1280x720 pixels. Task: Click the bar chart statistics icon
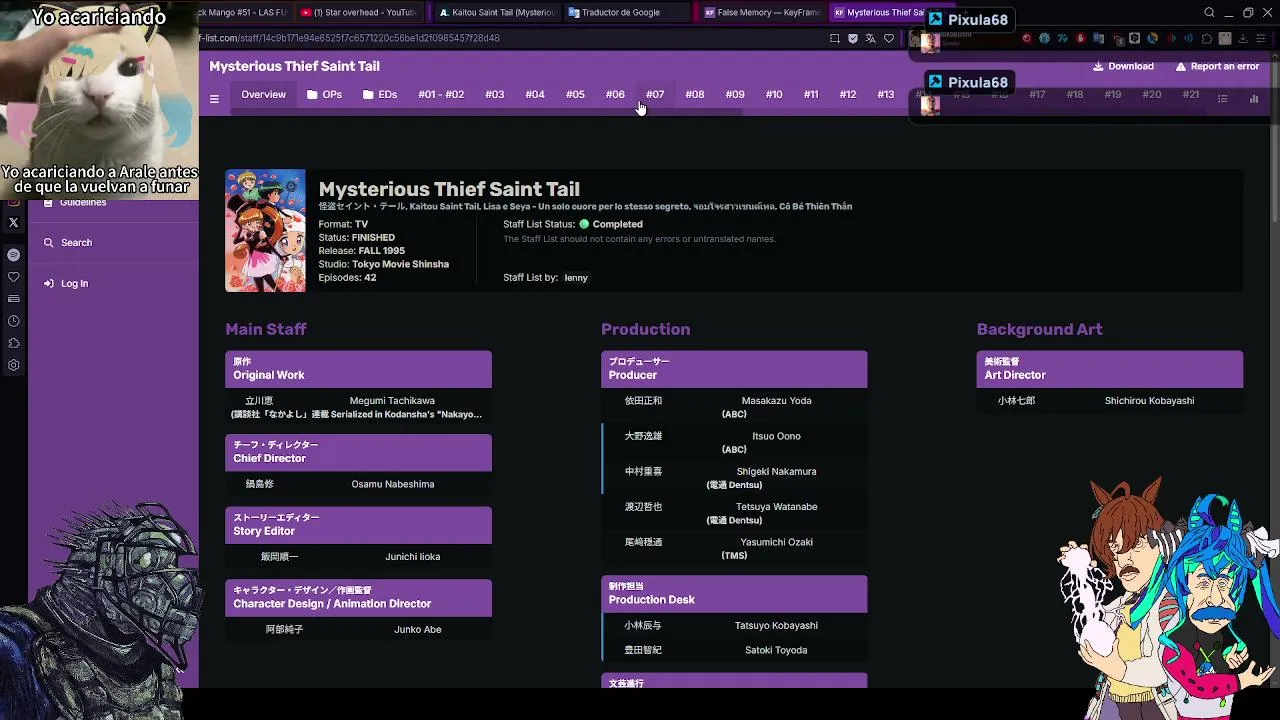tap(1254, 98)
